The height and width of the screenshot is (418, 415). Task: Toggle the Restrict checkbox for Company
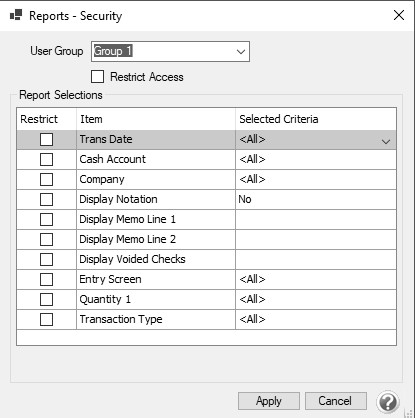46,179
